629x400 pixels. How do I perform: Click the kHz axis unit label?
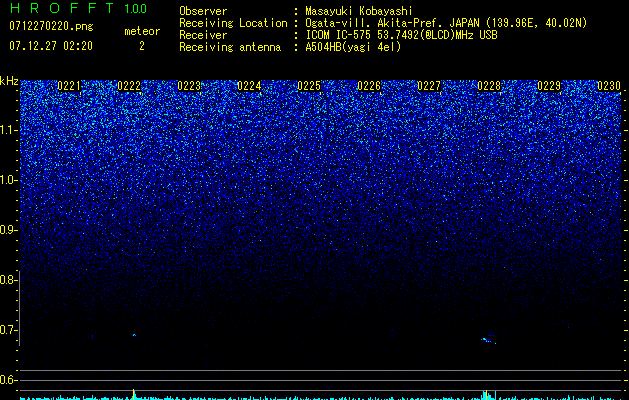pos(9,81)
